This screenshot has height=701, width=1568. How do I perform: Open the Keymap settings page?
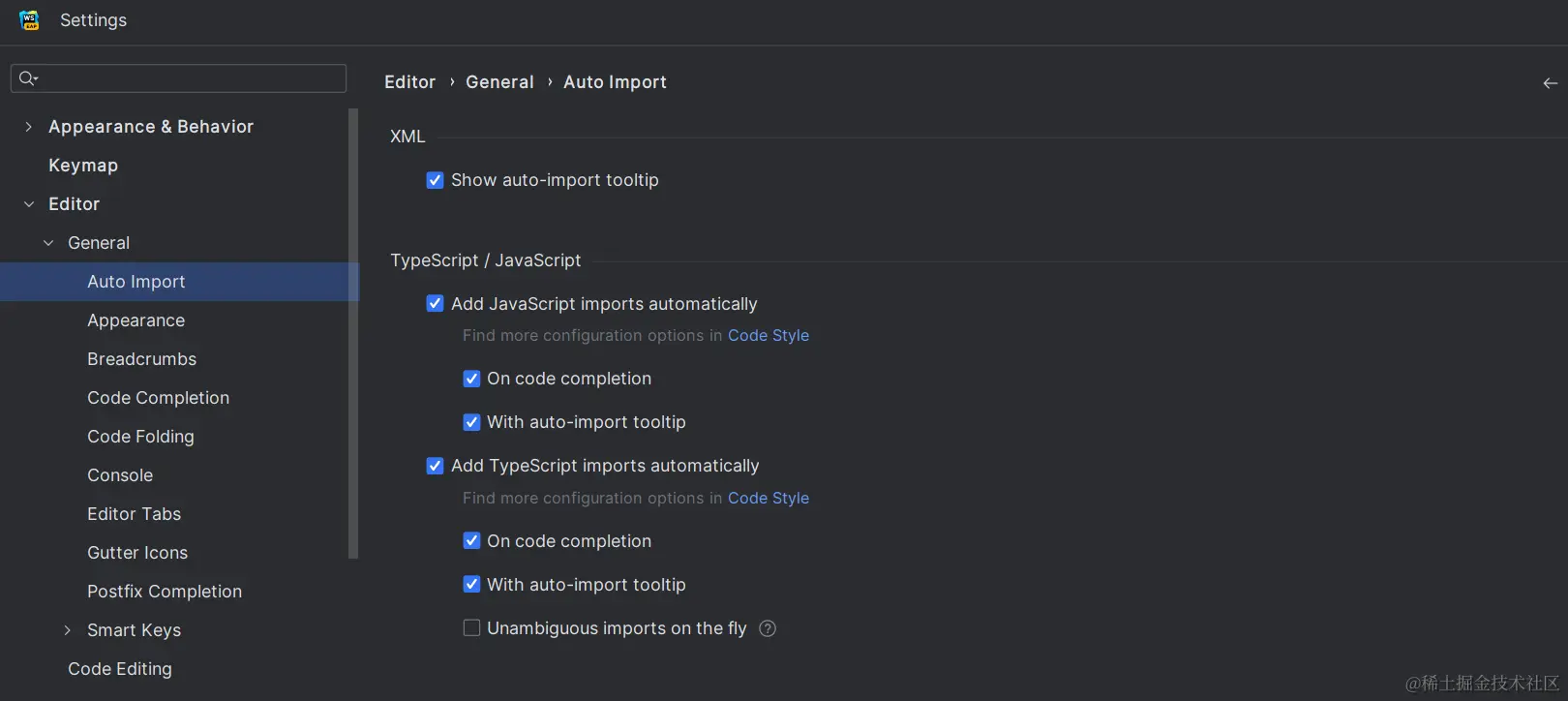click(x=82, y=165)
